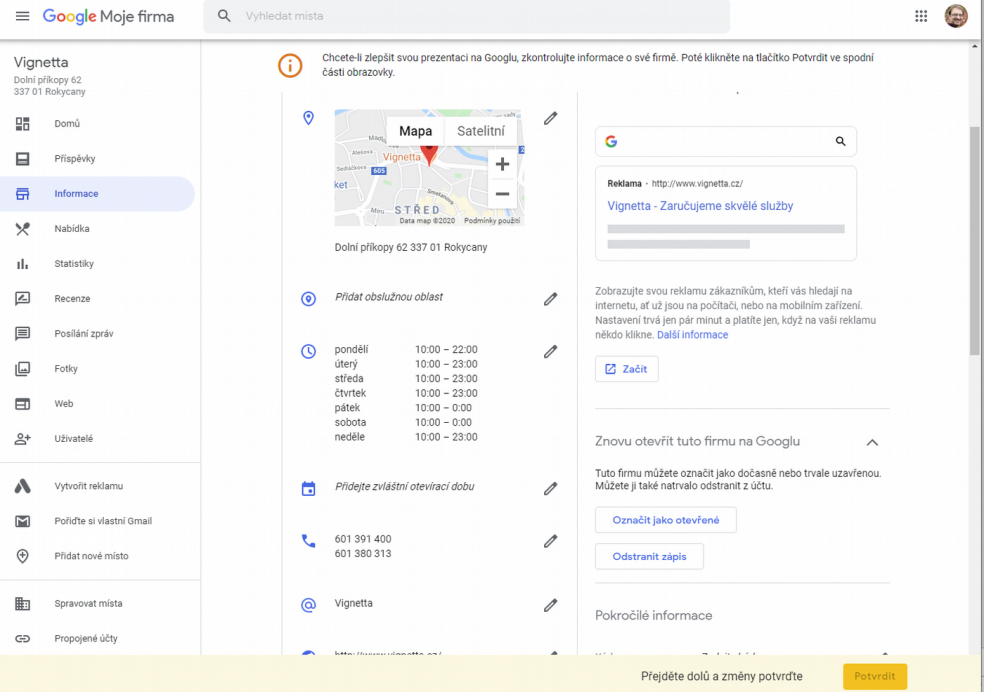The height and width of the screenshot is (692, 984).
Task: Open Vytvořit reklamu in the sidebar
Action: 97,486
